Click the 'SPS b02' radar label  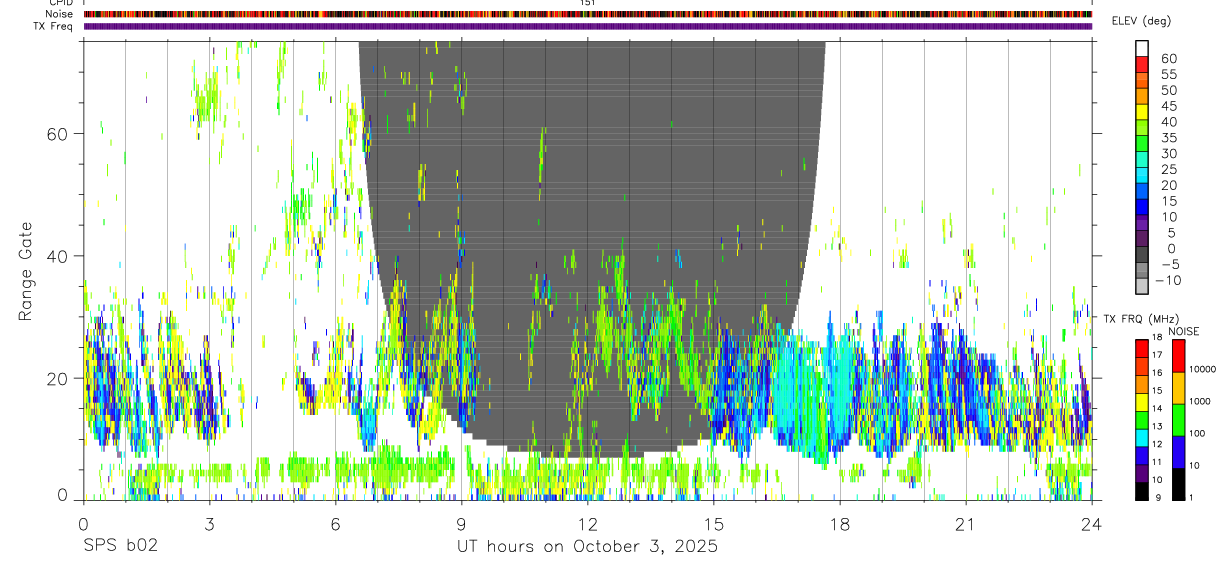[x=120, y=547]
